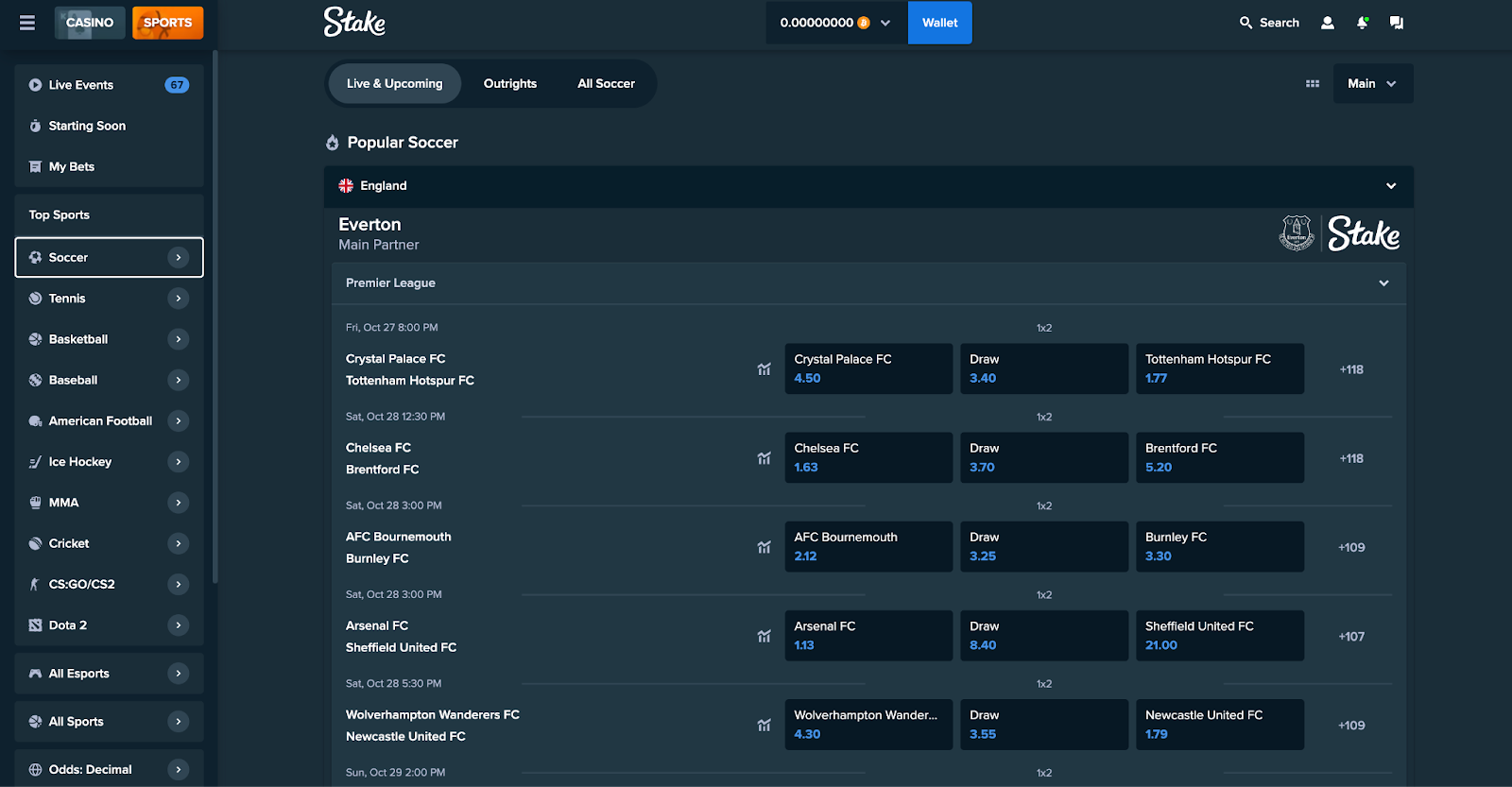Image resolution: width=1512 pixels, height=787 pixels.
Task: Collapse the England section chevron
Action: point(1391,186)
